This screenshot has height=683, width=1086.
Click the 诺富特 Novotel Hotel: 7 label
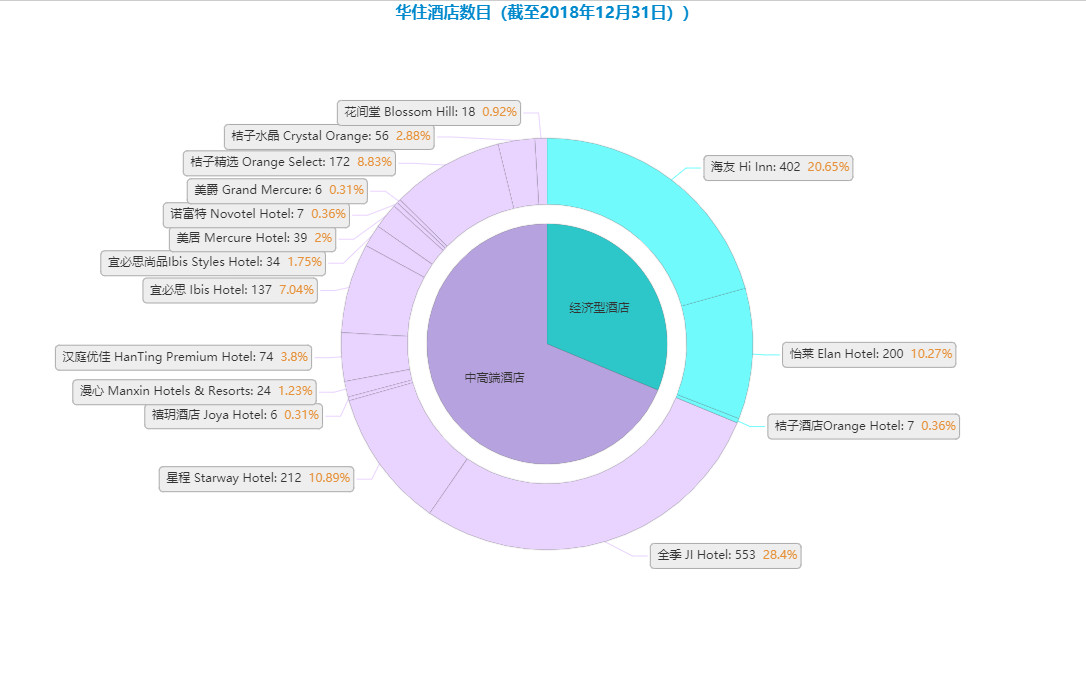(x=256, y=214)
